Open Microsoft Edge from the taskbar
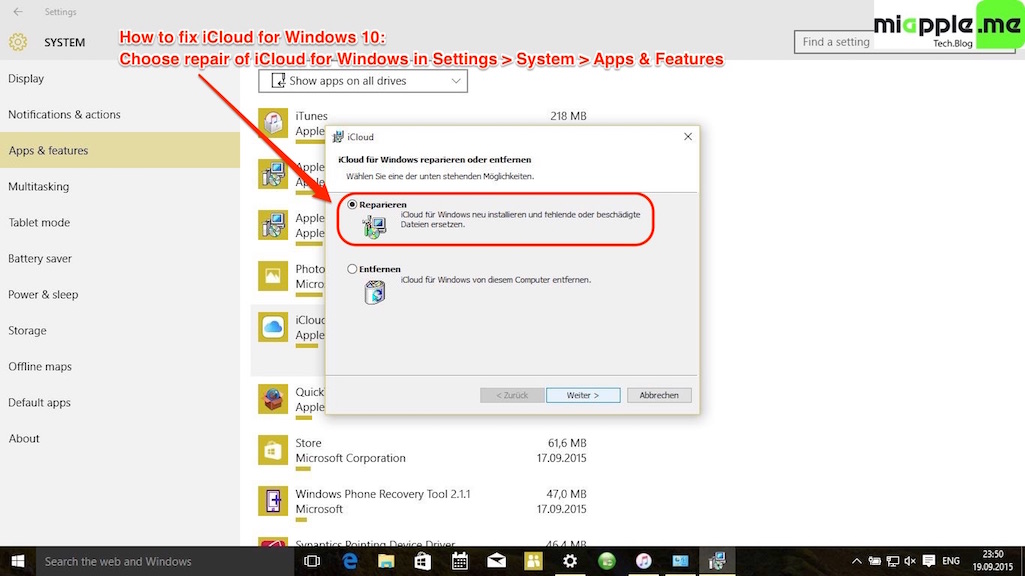This screenshot has width=1025, height=576. [350, 561]
